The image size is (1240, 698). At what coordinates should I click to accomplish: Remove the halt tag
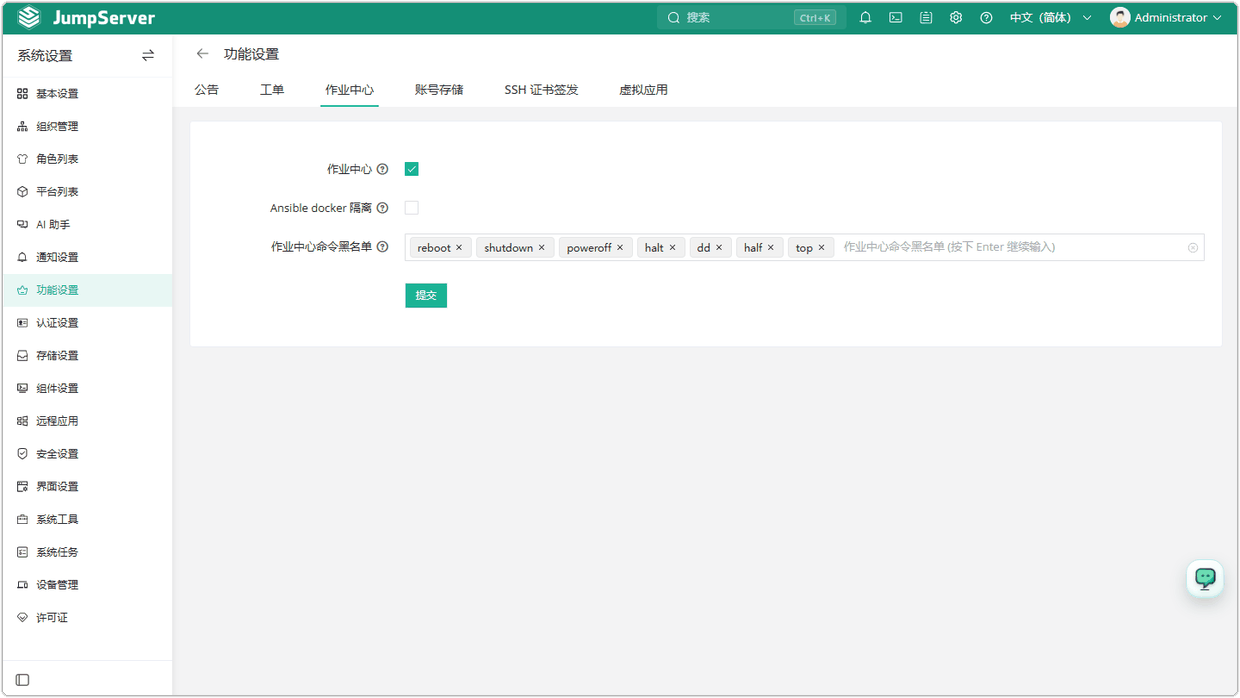coord(673,248)
